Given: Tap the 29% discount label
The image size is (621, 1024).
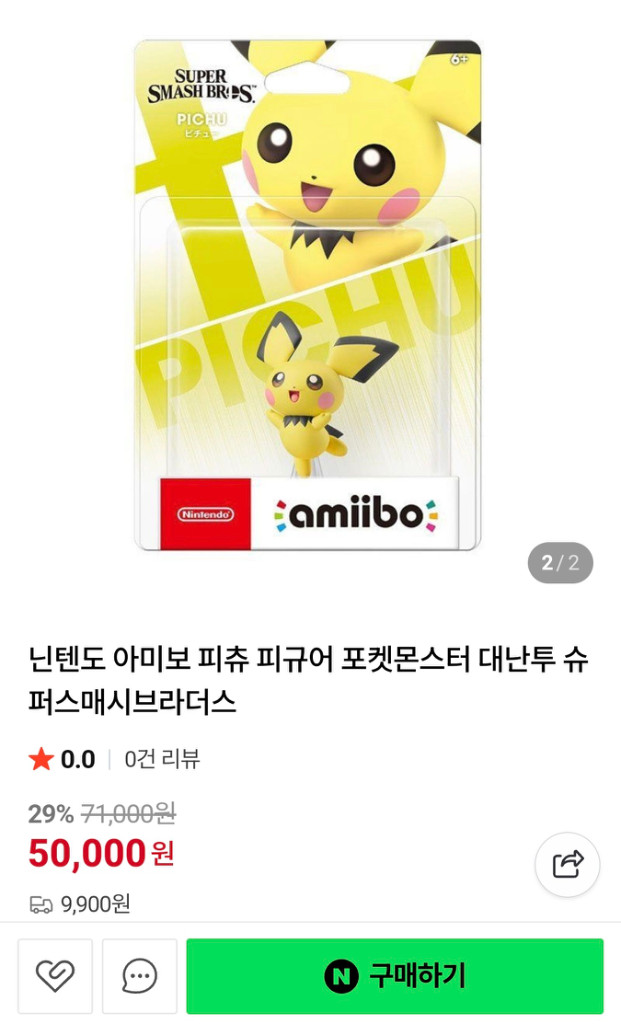Looking at the screenshot, I should coord(50,814).
